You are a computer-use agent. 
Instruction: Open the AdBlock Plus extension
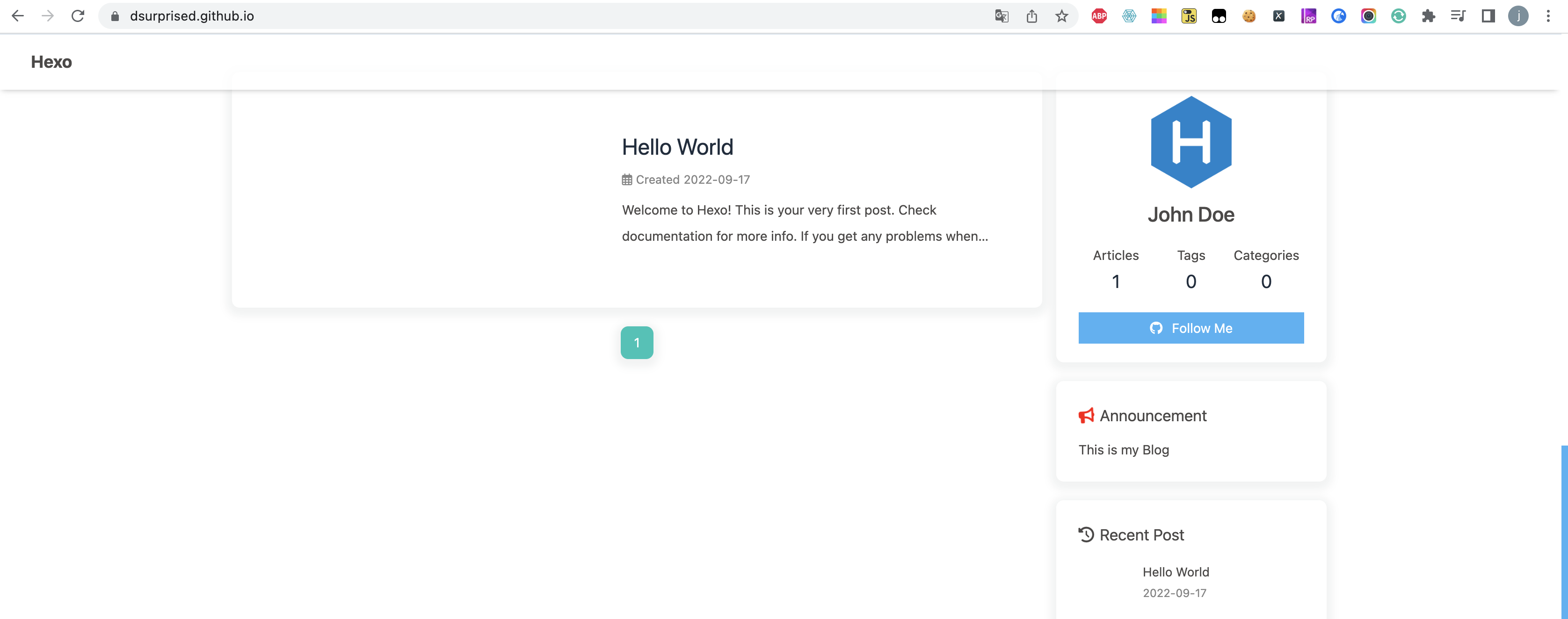click(1099, 16)
